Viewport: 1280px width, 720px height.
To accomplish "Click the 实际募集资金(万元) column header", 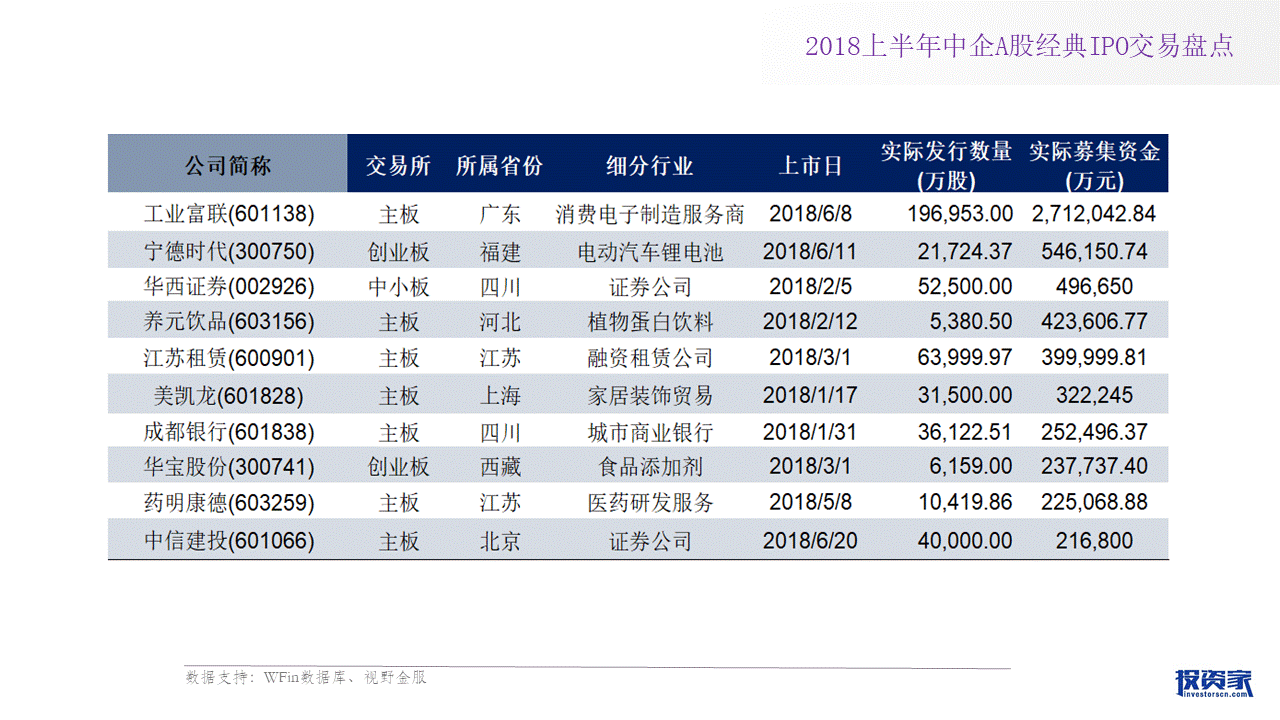I will tap(1095, 165).
